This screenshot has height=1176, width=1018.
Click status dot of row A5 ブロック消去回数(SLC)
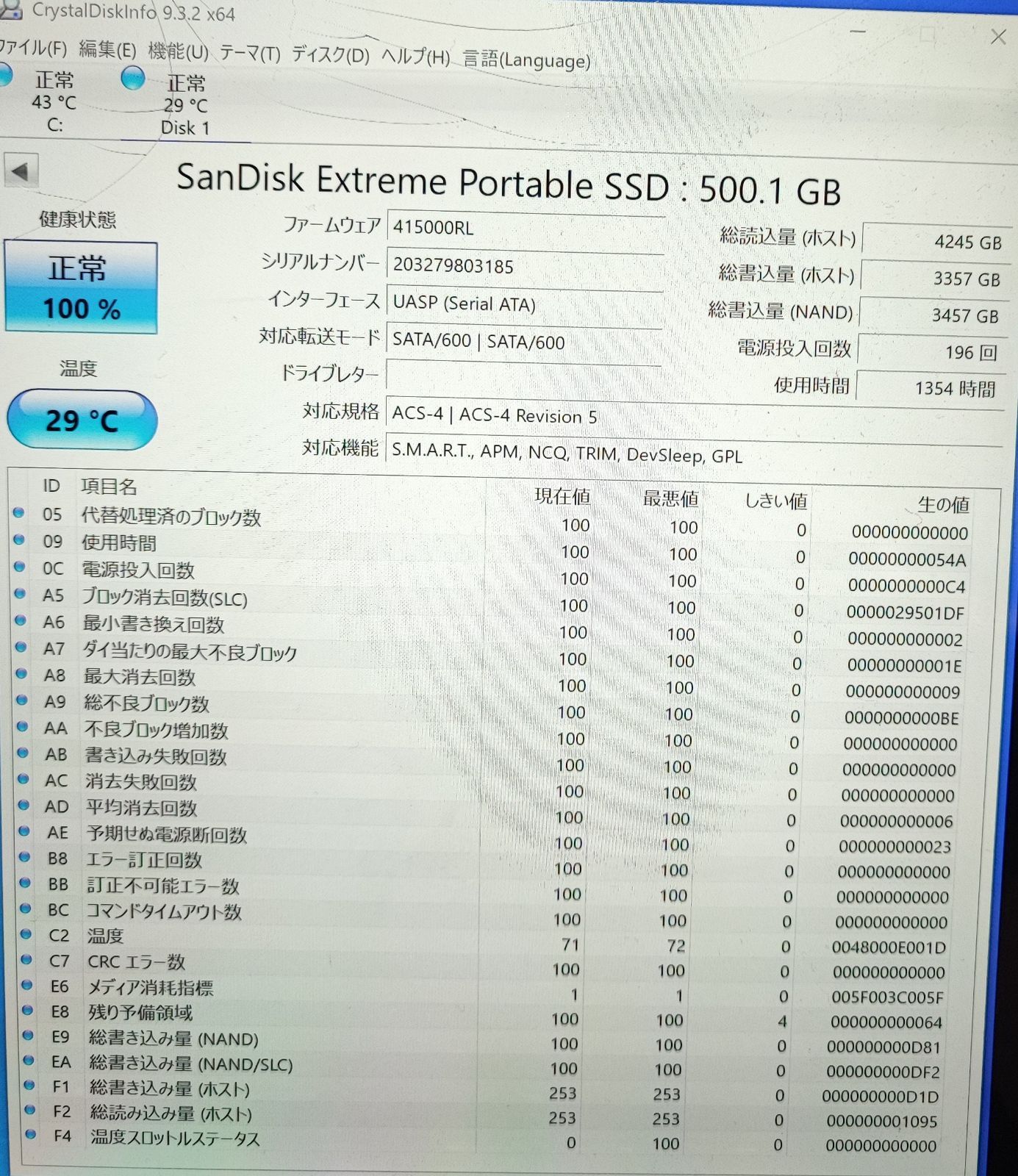tap(21, 593)
